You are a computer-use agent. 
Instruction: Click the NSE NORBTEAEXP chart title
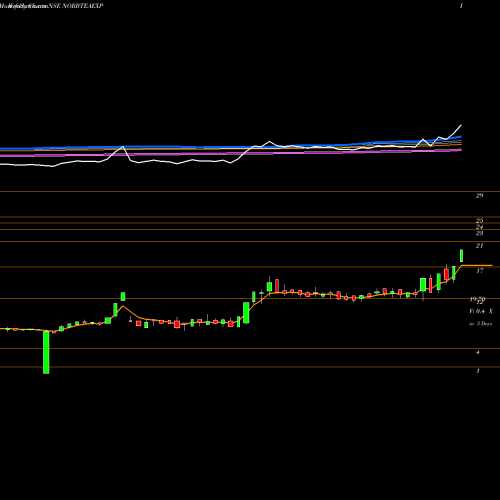point(76,6)
